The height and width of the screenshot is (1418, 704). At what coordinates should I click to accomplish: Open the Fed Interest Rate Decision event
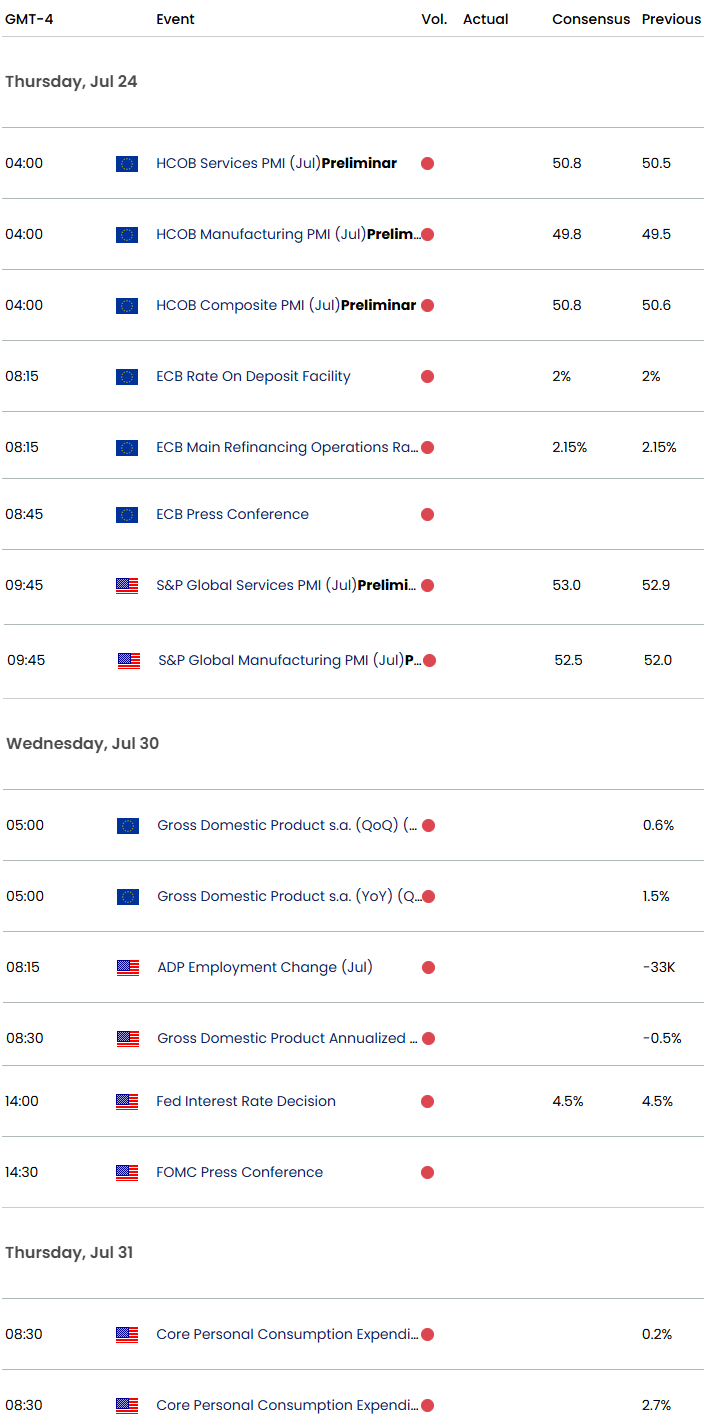coord(246,1102)
